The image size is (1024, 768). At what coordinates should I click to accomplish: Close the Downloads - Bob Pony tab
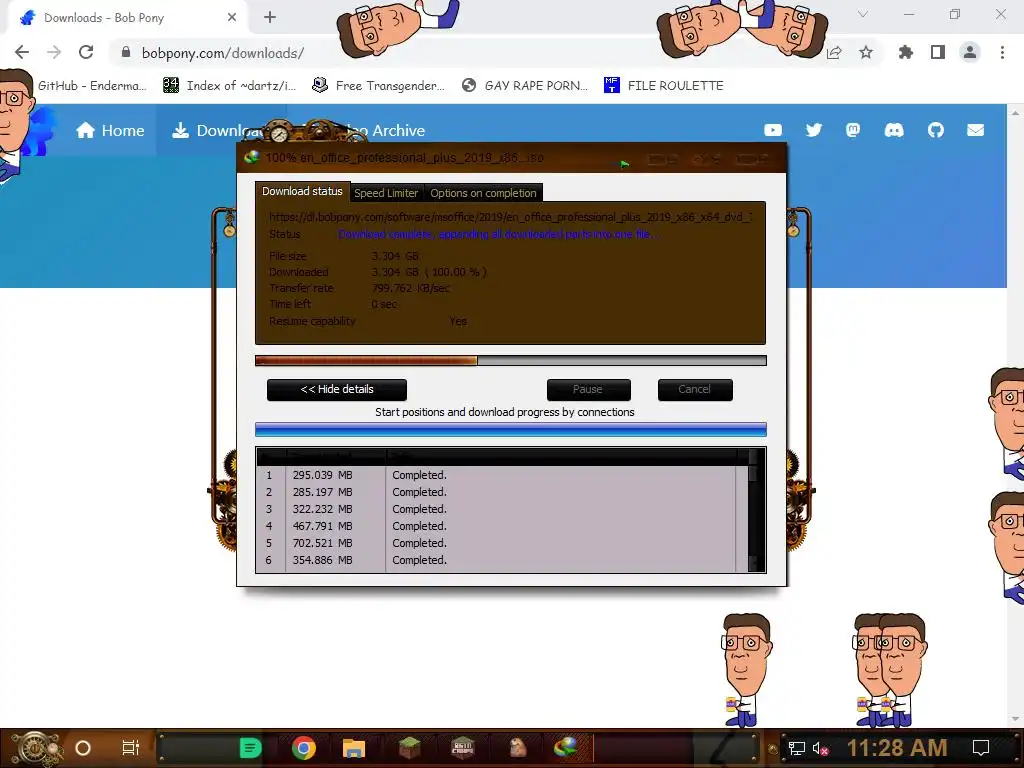tap(232, 18)
